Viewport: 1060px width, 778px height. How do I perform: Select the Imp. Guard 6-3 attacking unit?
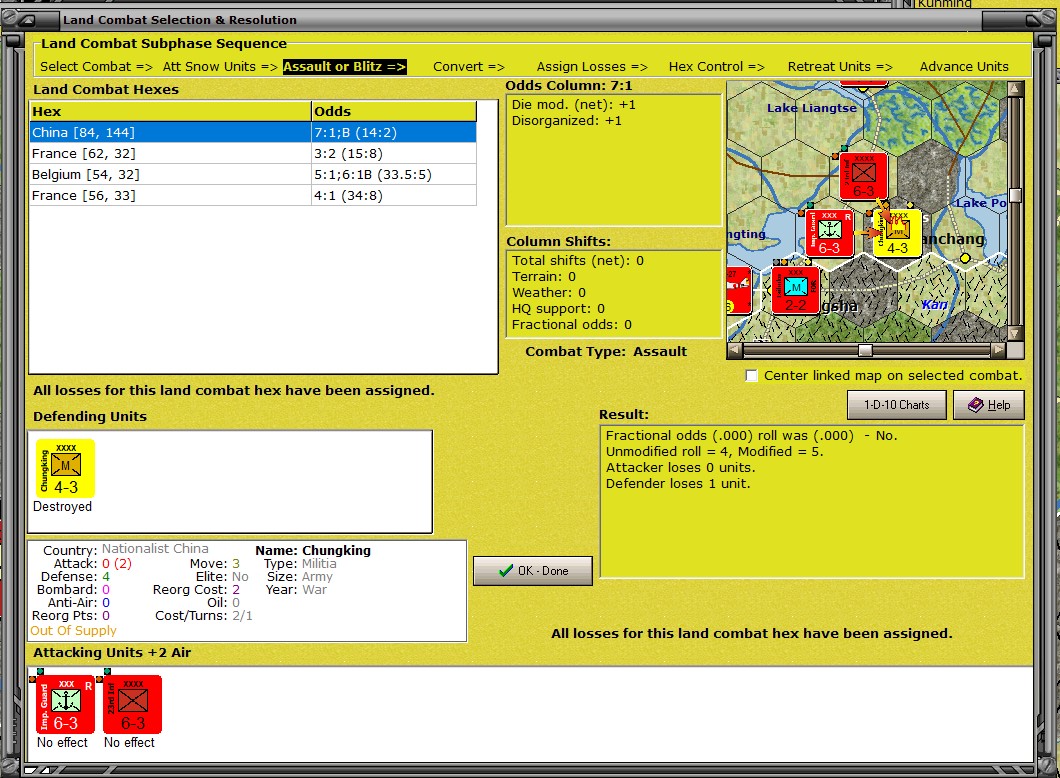pyautogui.click(x=66, y=704)
